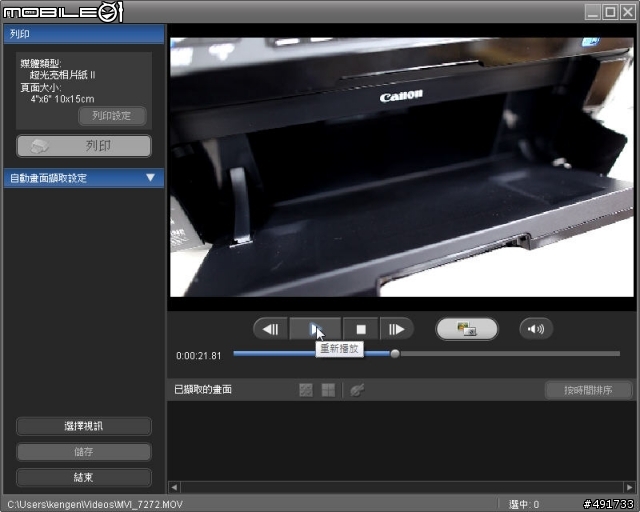This screenshot has width=640, height=512.
Task: Minimize the application window
Action: point(593,12)
